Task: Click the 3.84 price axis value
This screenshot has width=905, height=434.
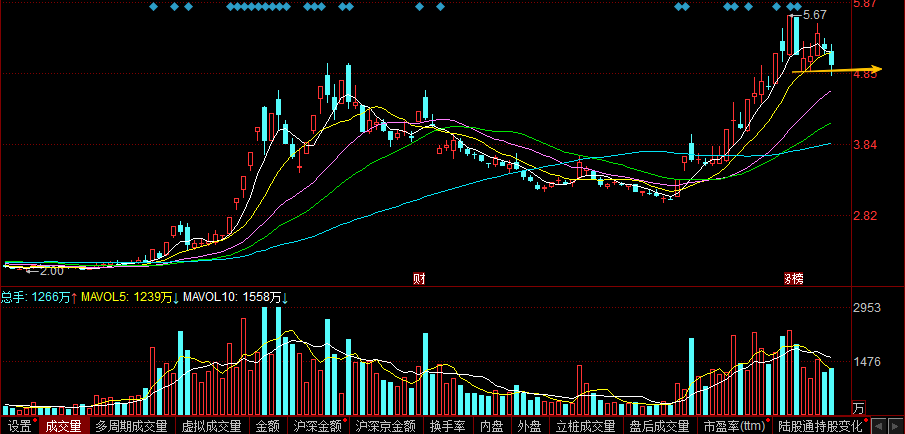Action: pyautogui.click(x=867, y=145)
